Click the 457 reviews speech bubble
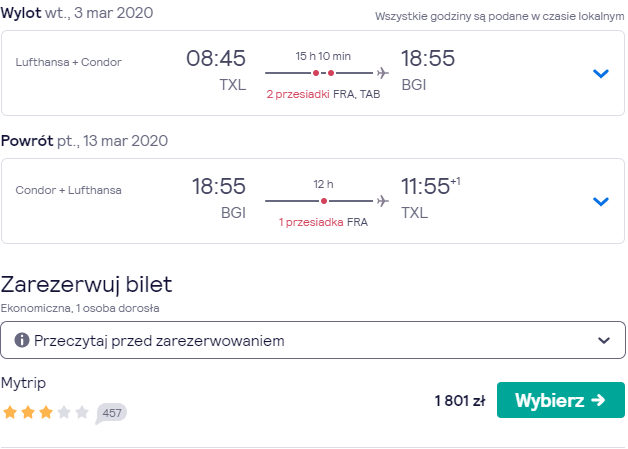Viewport: 628px width, 449px height. pyautogui.click(x=111, y=413)
